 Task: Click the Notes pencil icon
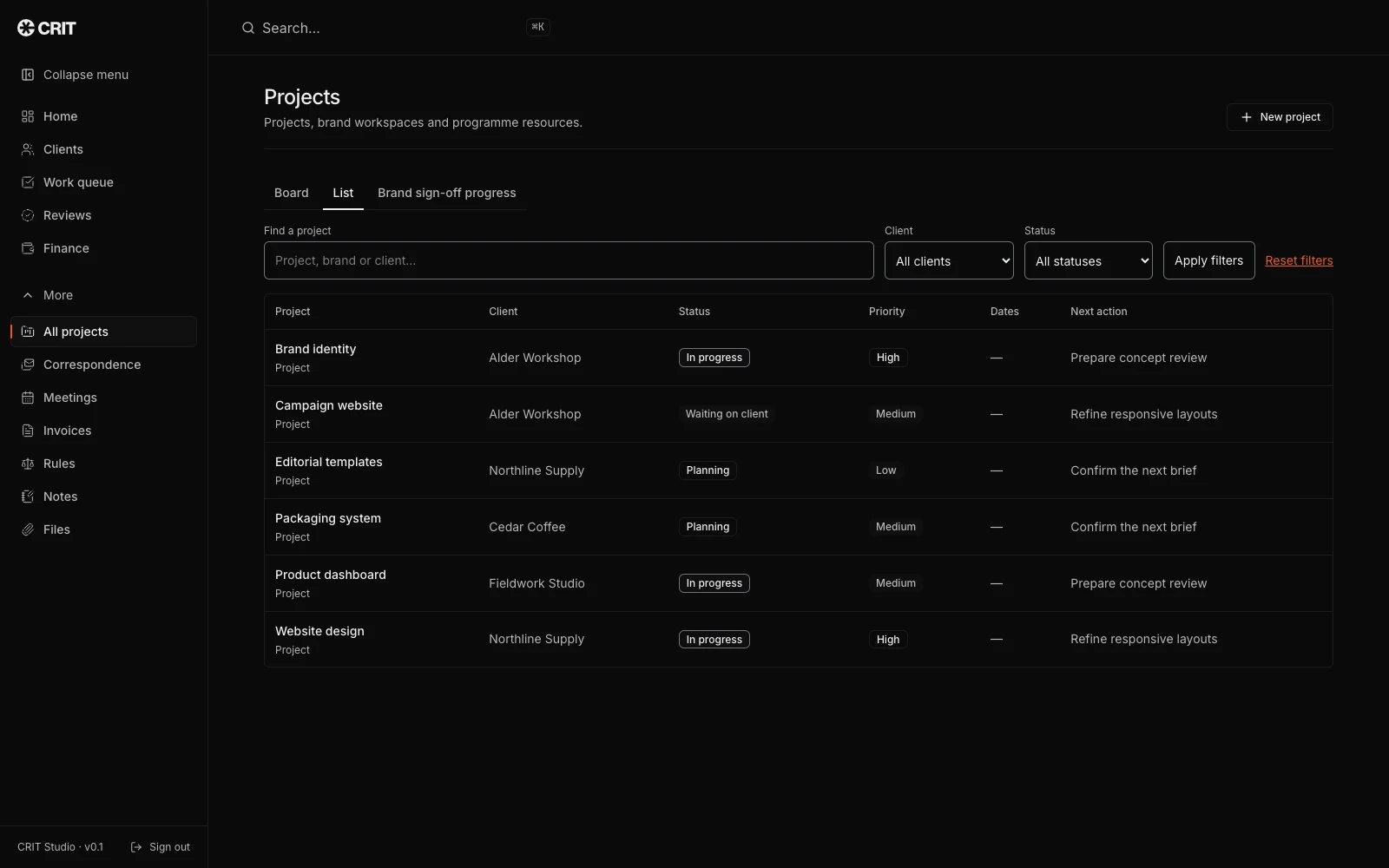pos(28,496)
